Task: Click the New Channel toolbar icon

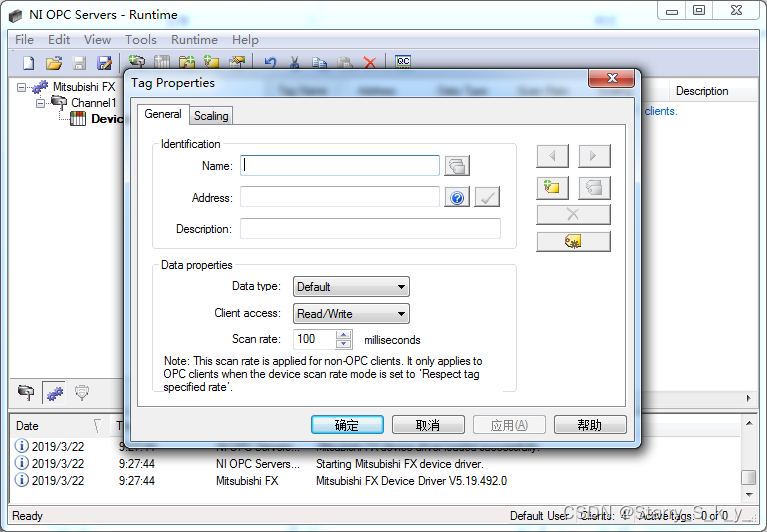Action: point(136,62)
